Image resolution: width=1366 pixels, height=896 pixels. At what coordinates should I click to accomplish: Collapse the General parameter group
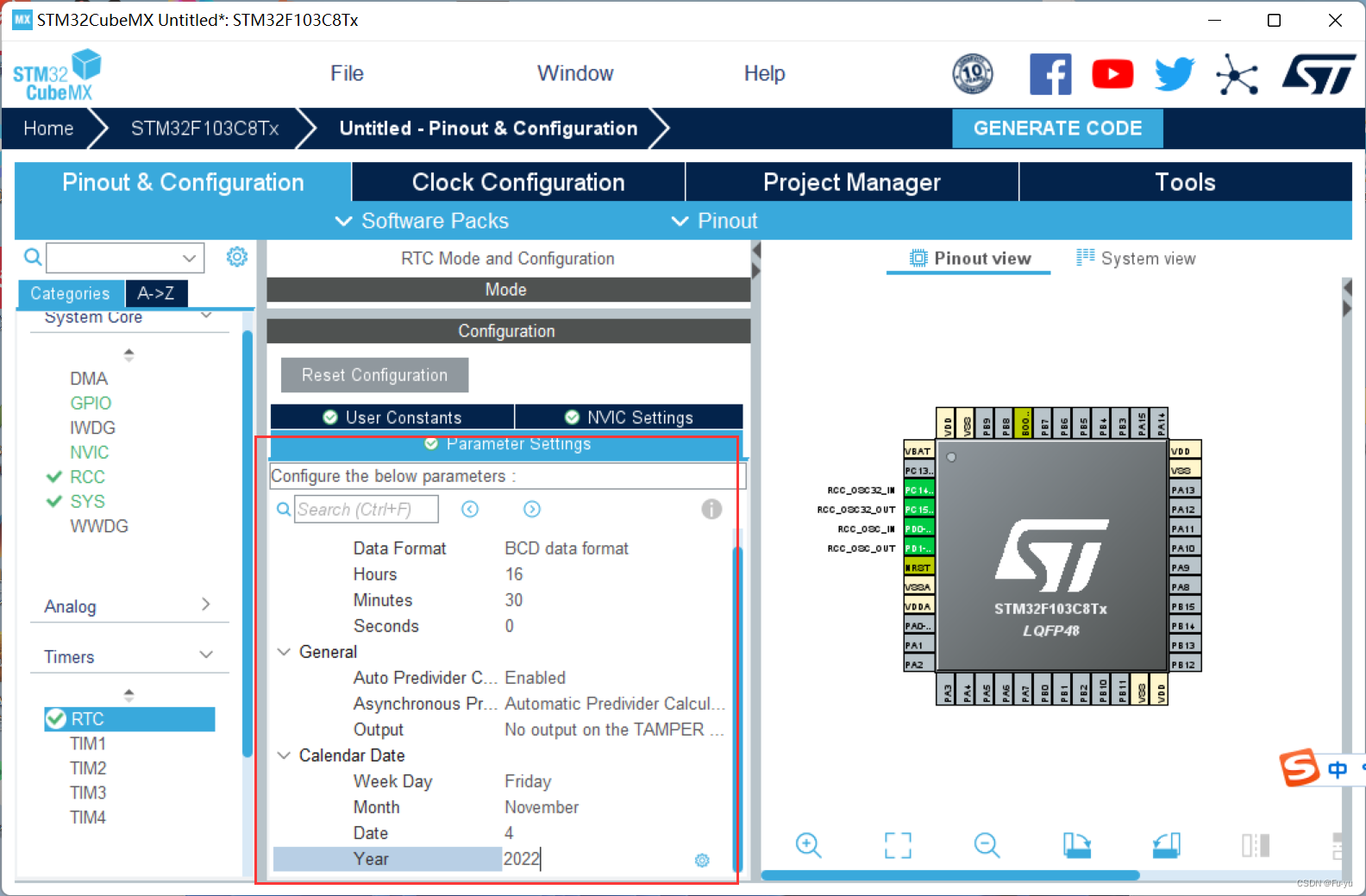[x=284, y=651]
